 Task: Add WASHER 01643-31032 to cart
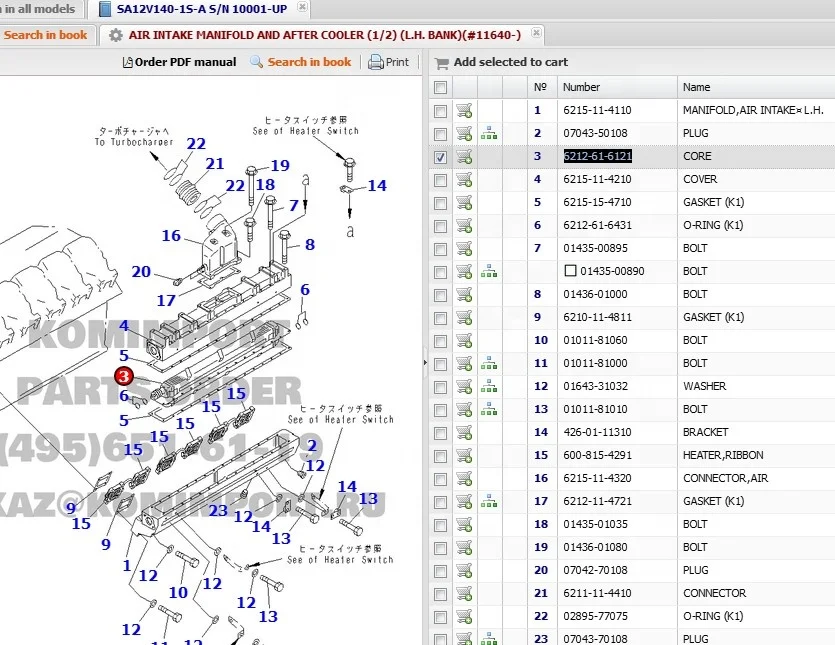coord(464,386)
